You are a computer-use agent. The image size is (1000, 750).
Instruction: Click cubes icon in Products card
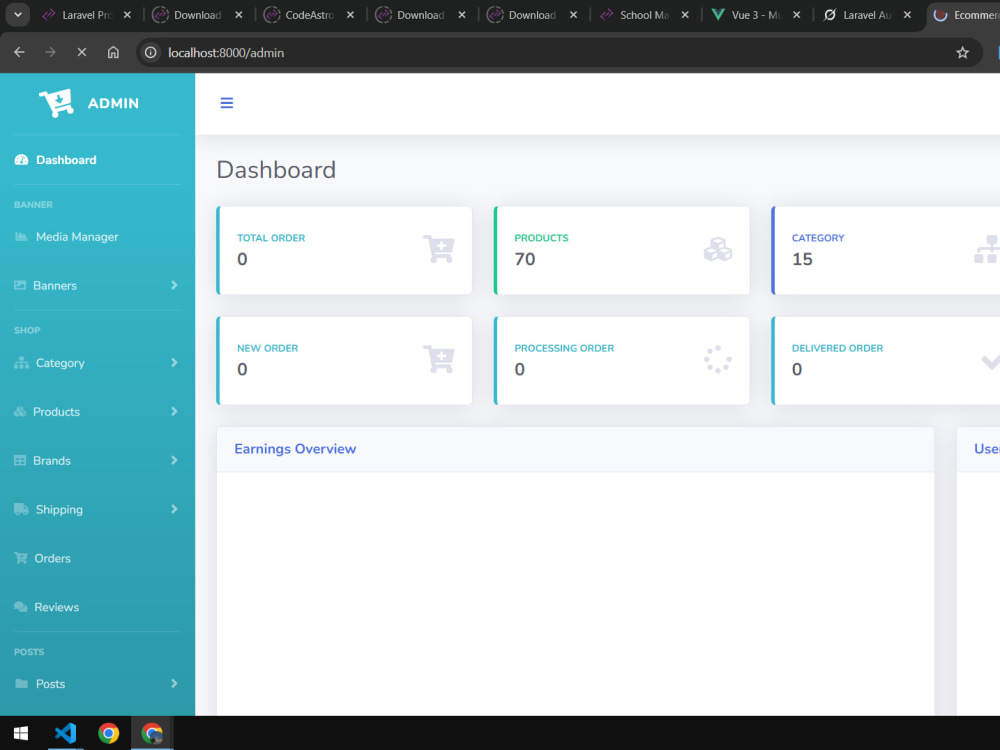tap(717, 249)
